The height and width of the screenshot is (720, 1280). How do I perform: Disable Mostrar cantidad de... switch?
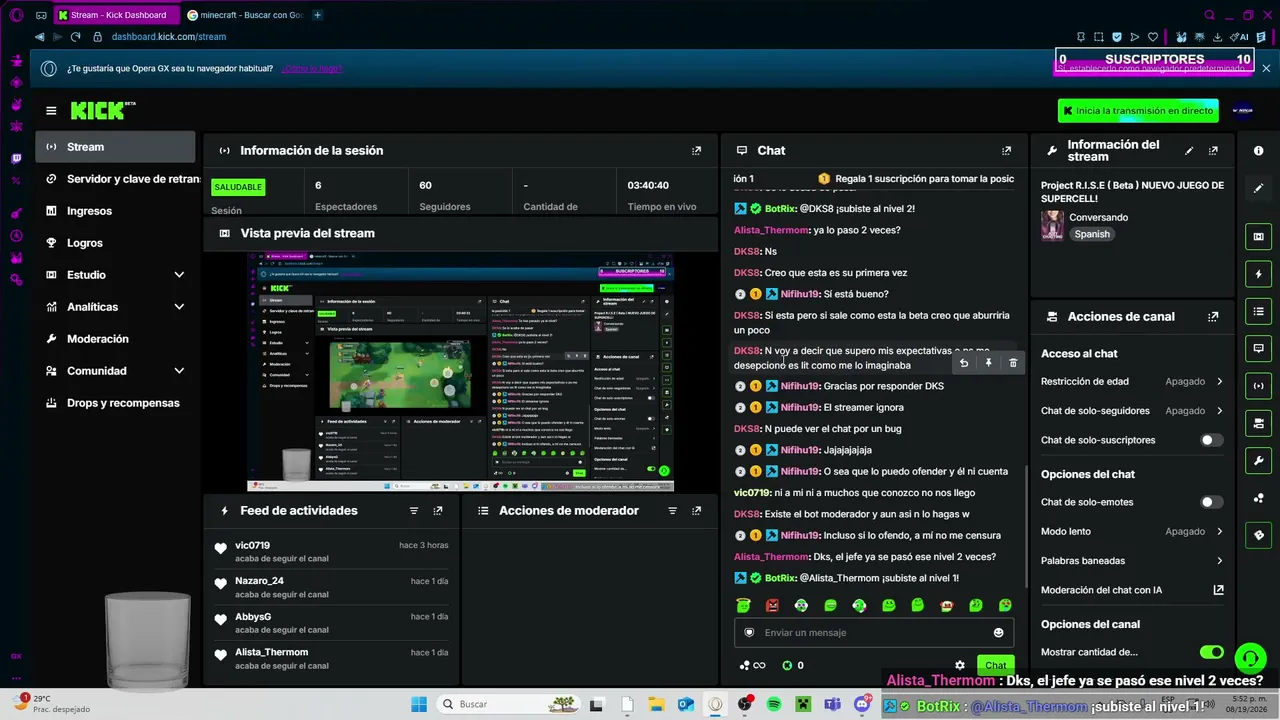[1211, 652]
